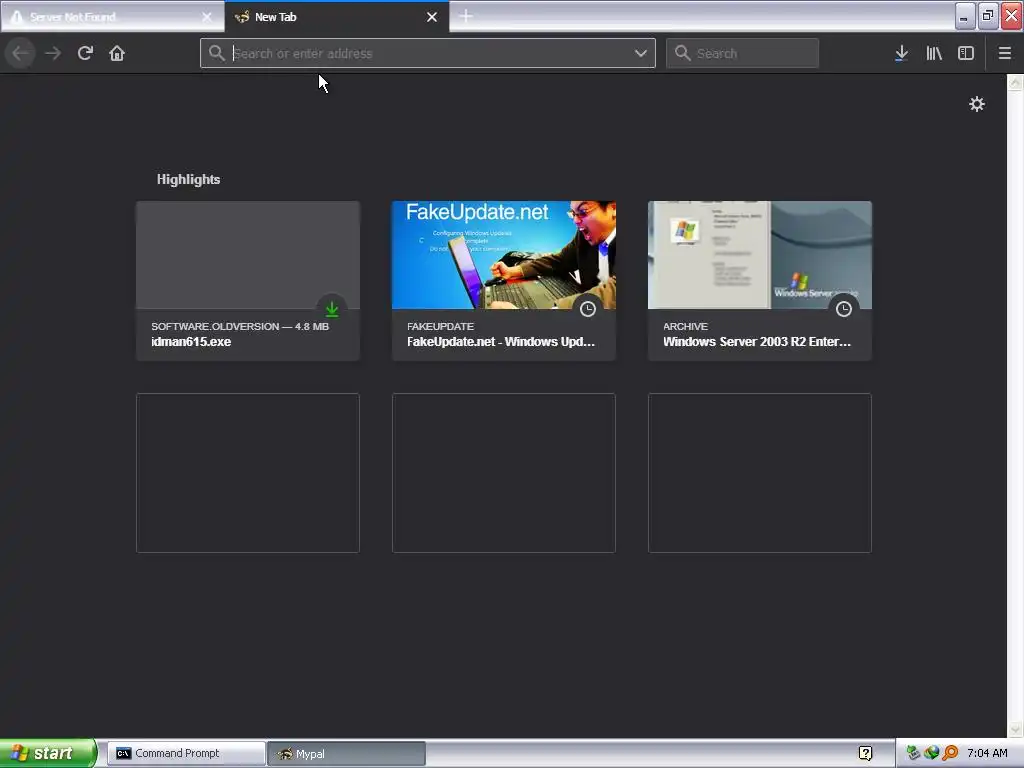Screen dimensions: 1024x768
Task: Toggle the sidebar view
Action: pos(966,53)
